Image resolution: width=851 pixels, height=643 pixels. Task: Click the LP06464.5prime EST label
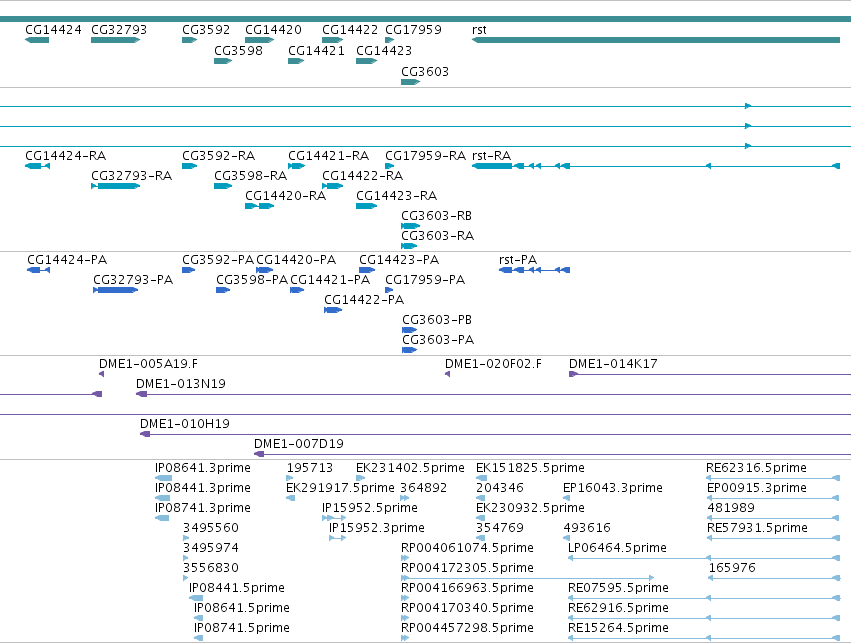(618, 548)
